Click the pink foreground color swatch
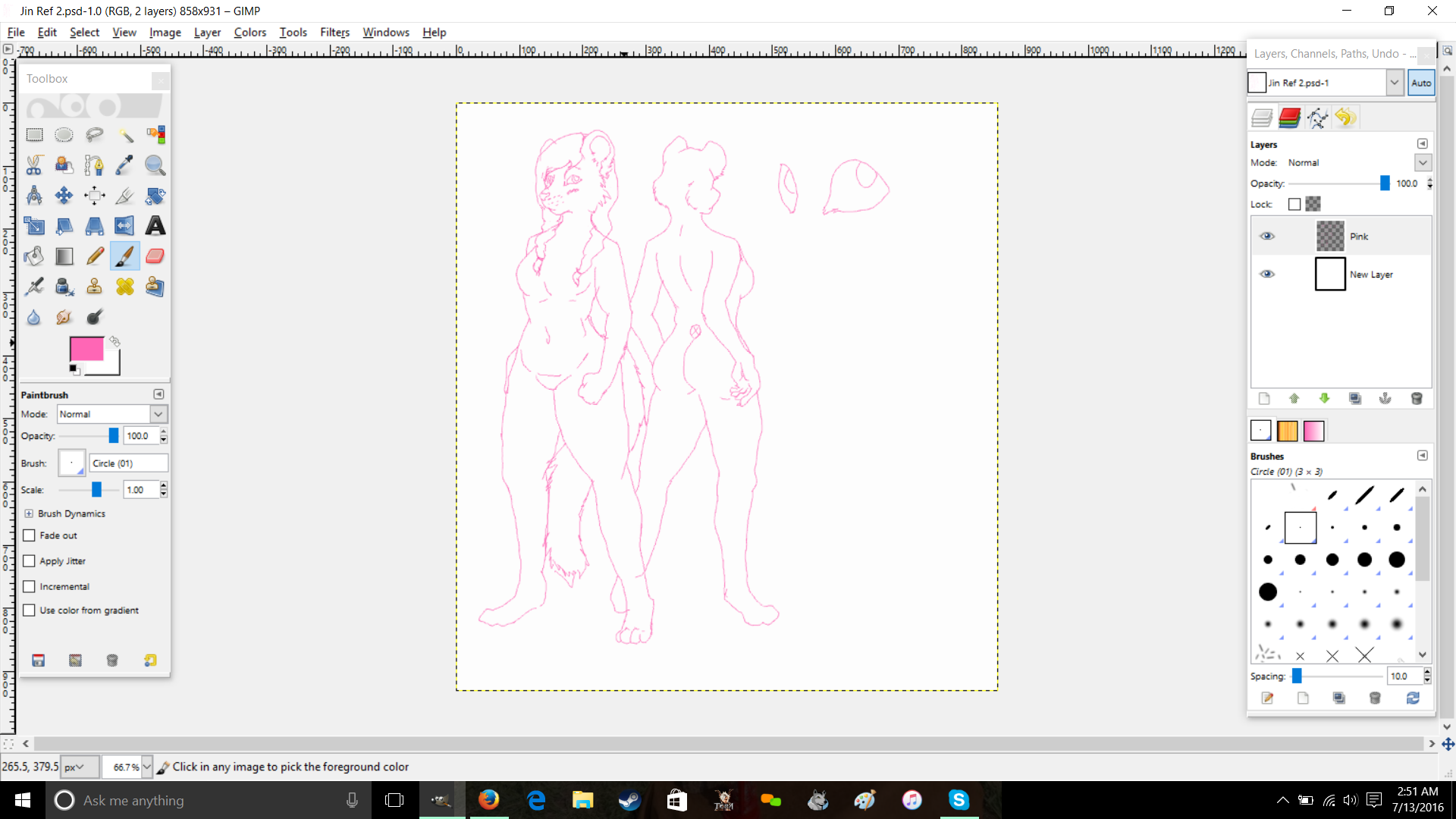1456x819 pixels. pyautogui.click(x=86, y=349)
